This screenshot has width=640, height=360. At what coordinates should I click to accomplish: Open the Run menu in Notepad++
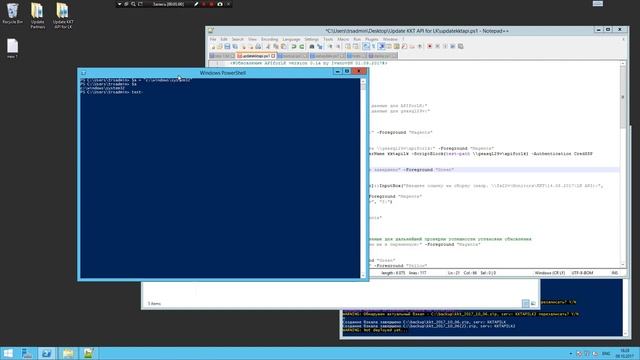pos(357,39)
